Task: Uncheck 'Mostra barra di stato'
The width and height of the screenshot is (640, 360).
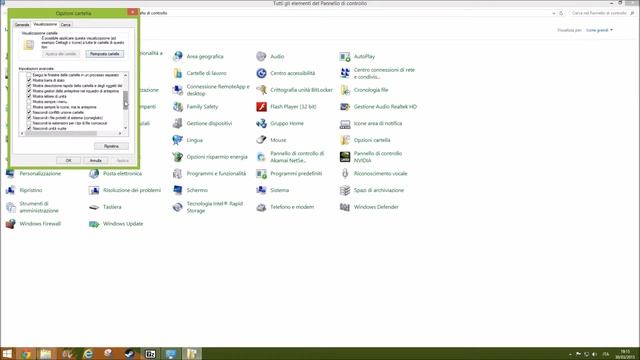Action: point(29,80)
